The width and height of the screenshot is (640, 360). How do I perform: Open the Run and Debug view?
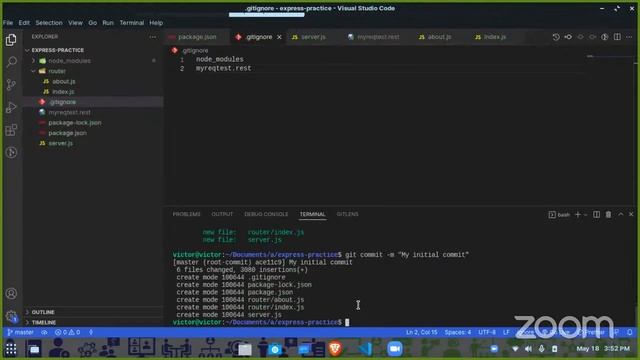tap(11, 107)
